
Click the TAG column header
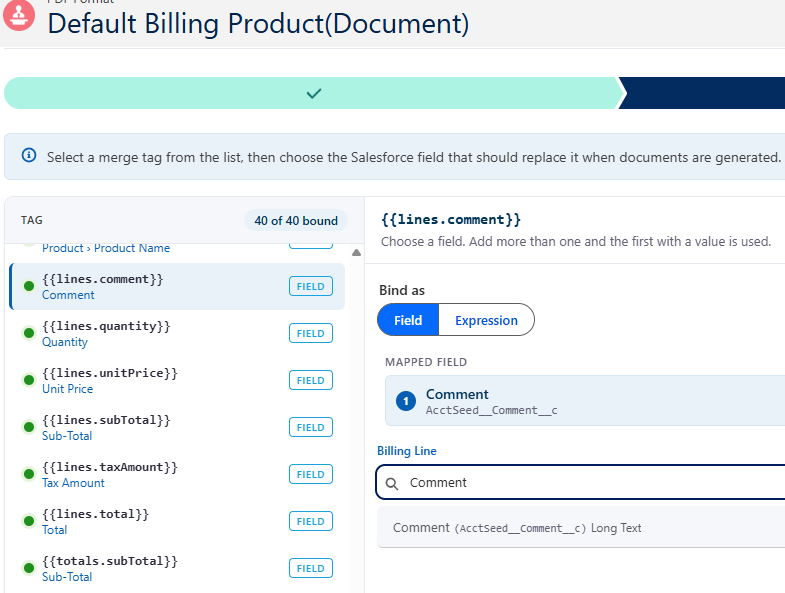(x=32, y=220)
